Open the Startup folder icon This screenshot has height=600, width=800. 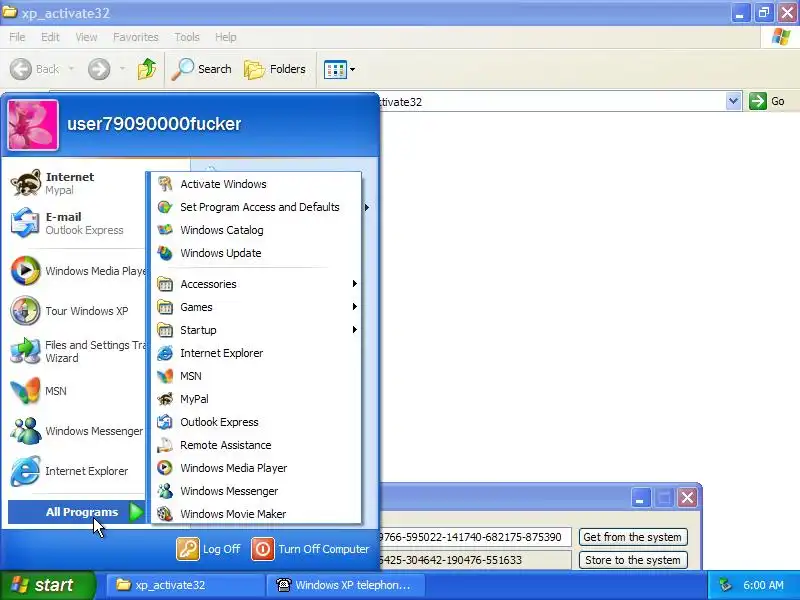coord(165,330)
